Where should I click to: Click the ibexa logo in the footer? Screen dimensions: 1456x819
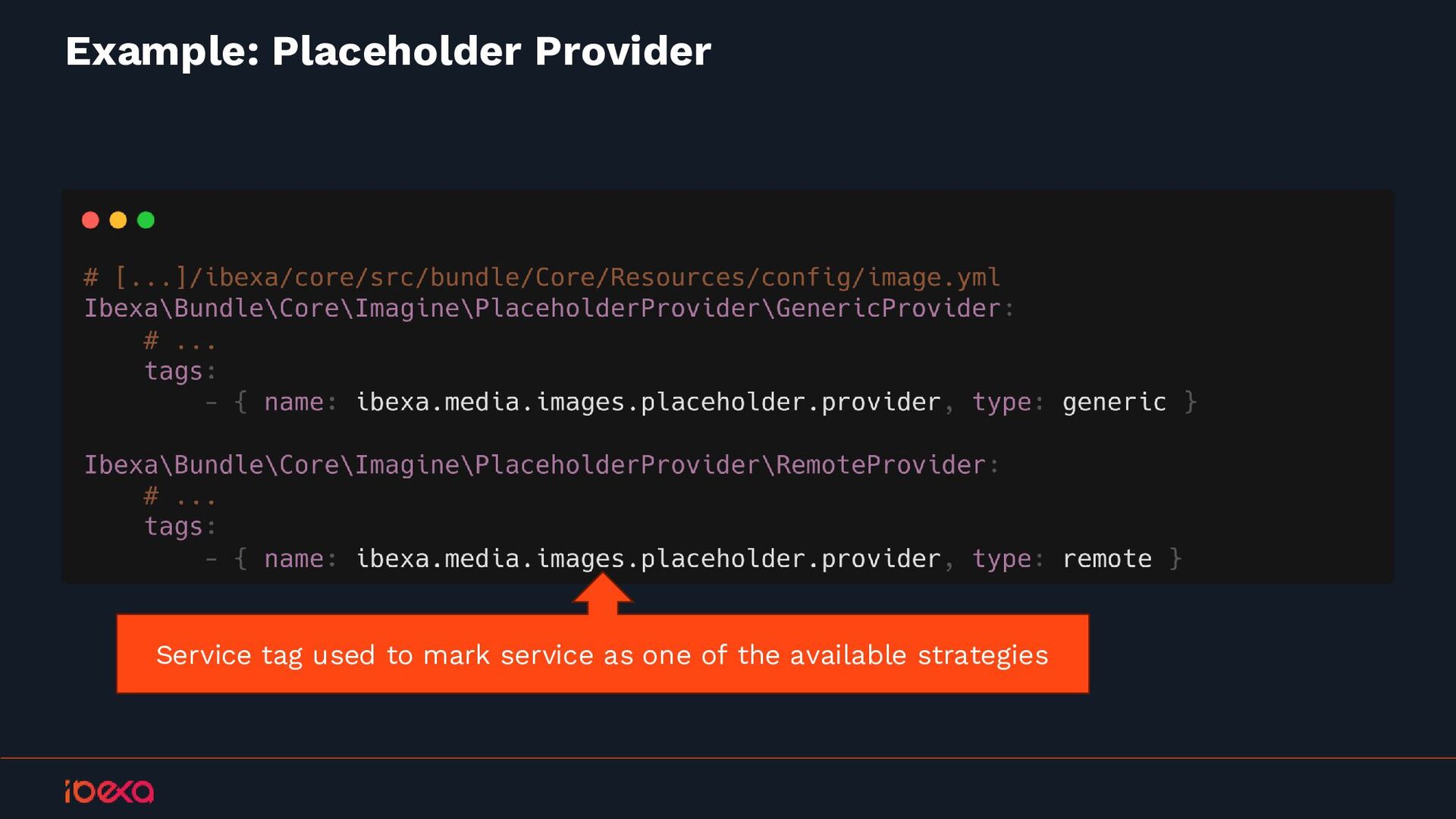pos(109,791)
